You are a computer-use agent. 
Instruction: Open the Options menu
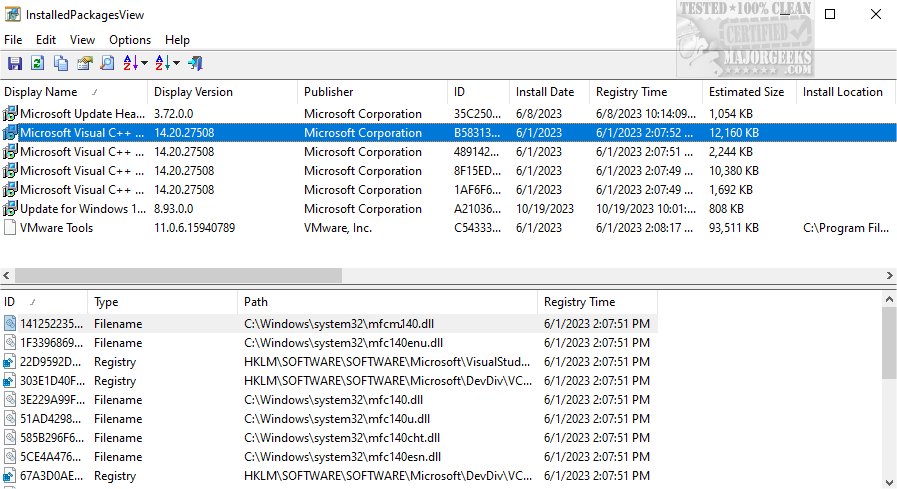pos(130,40)
